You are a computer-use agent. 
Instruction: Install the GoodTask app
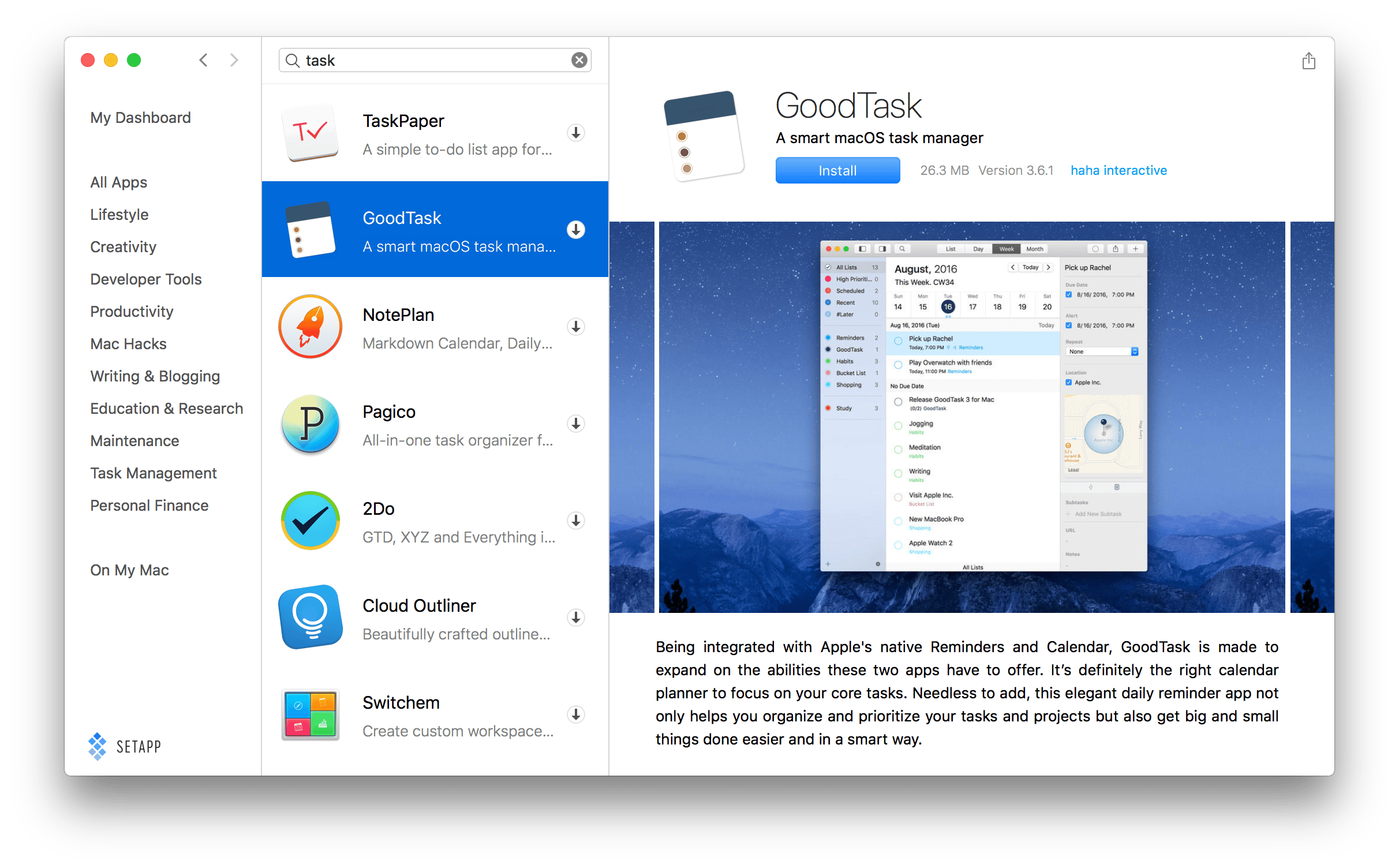[x=837, y=170]
